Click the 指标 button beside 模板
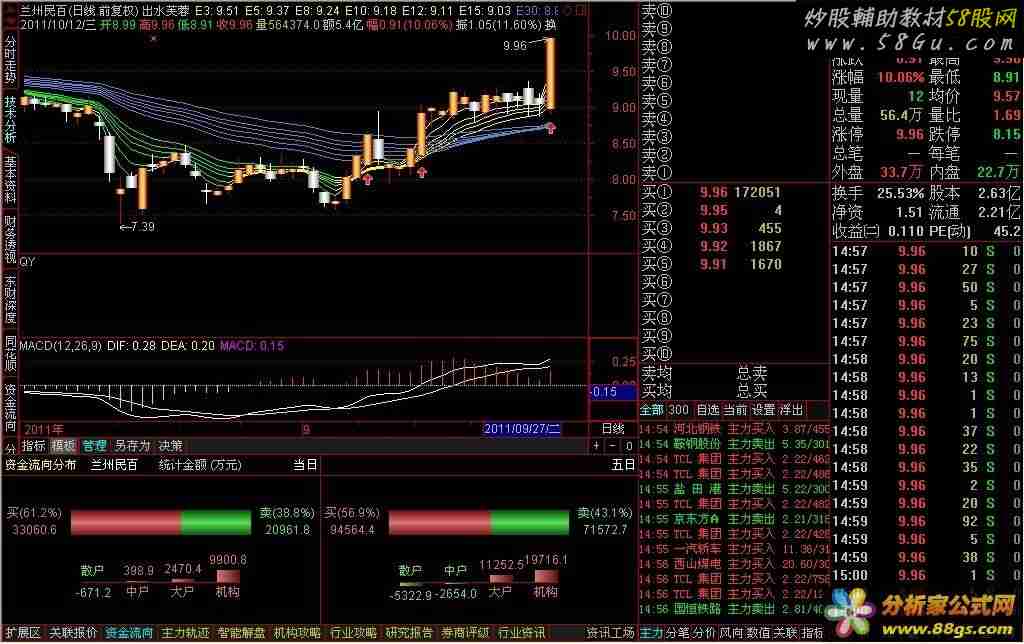 [34, 446]
